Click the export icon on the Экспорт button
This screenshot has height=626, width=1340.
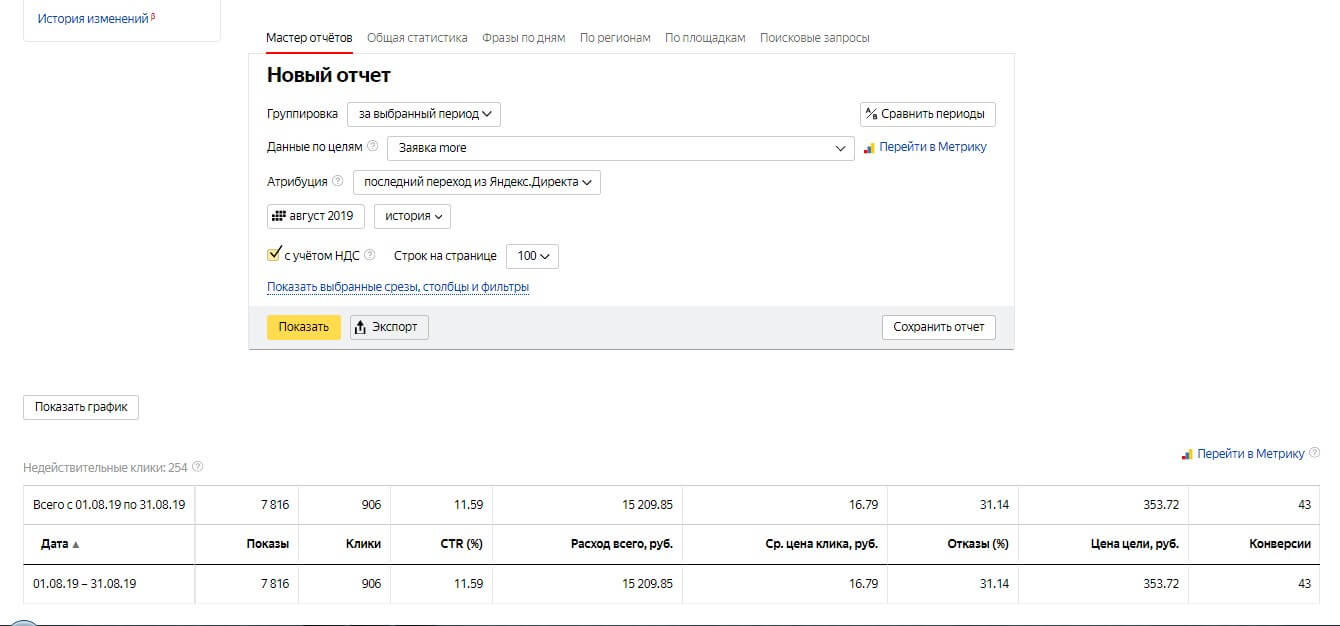tap(361, 327)
